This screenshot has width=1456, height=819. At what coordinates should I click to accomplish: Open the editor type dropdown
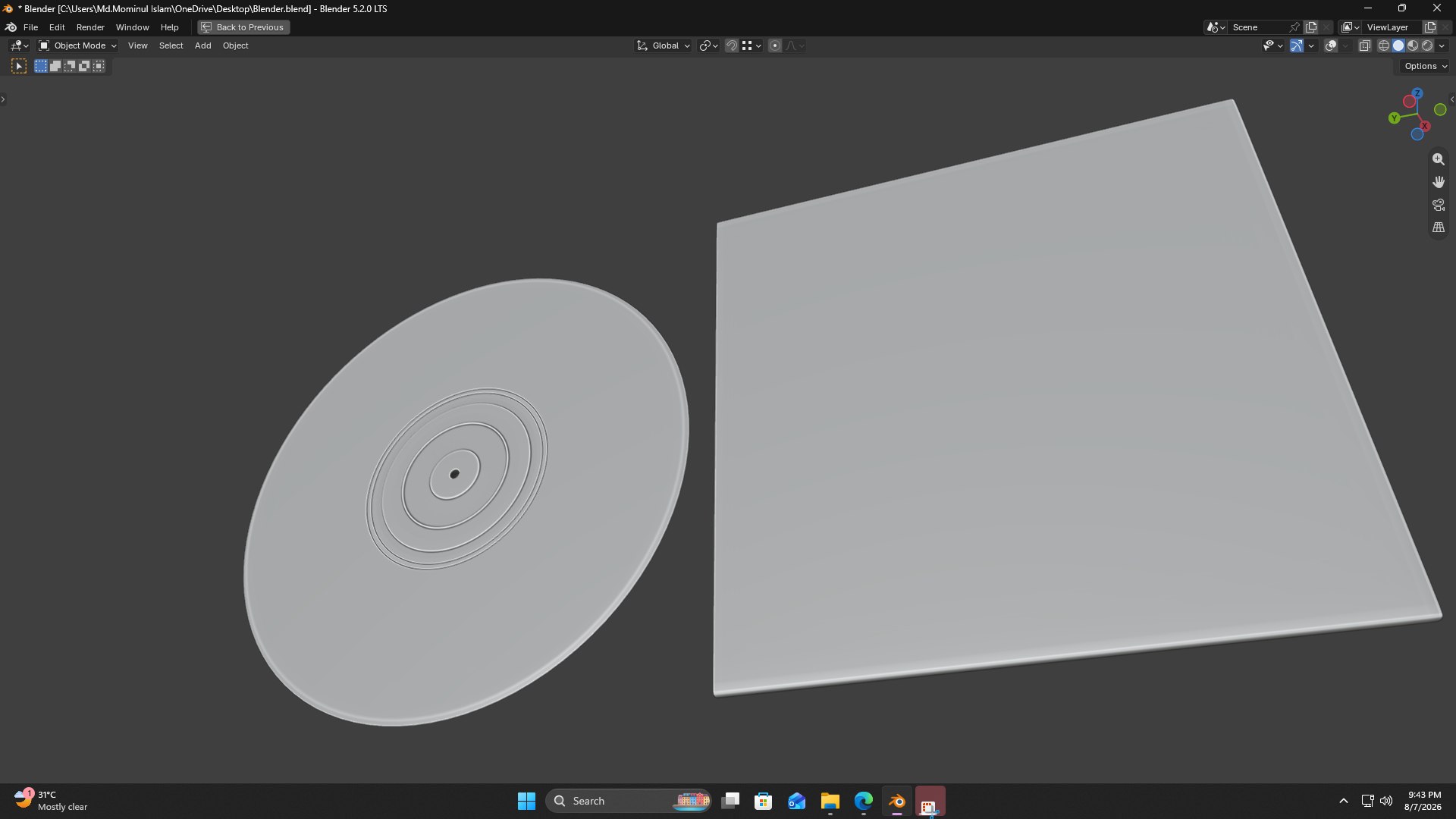[x=19, y=46]
